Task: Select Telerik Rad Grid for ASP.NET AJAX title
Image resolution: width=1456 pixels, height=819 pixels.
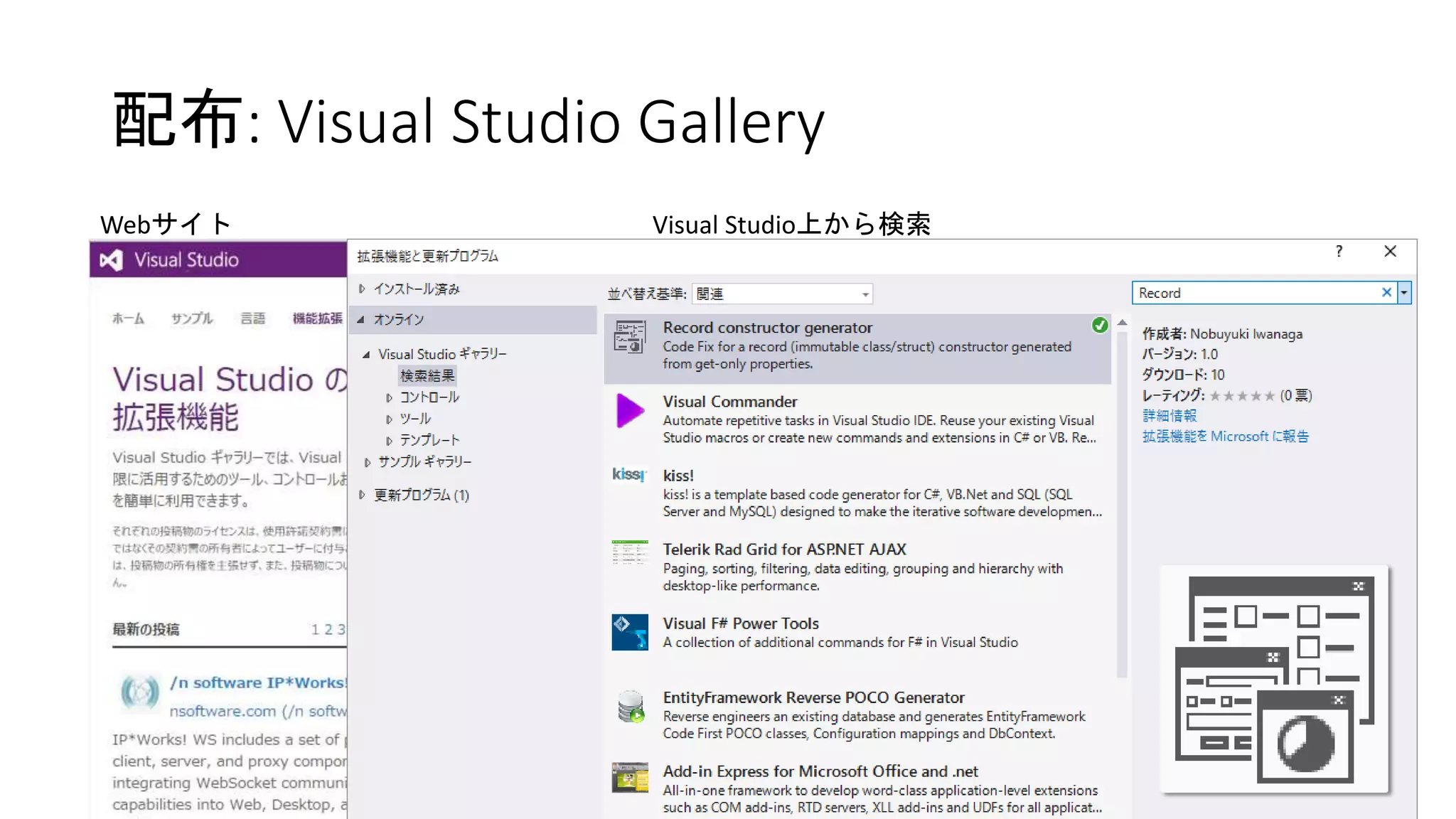Action: (x=784, y=550)
